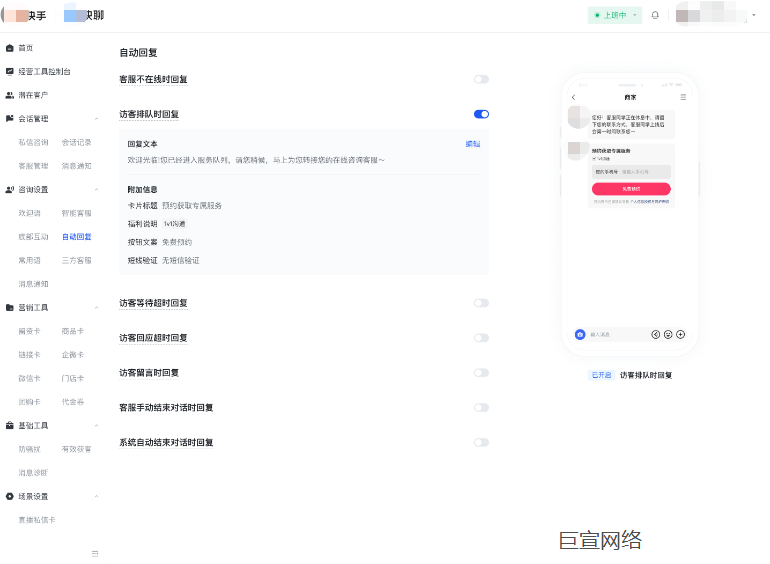Click the 场景设置 circular gear icon
The image size is (770, 564).
(x=9, y=496)
